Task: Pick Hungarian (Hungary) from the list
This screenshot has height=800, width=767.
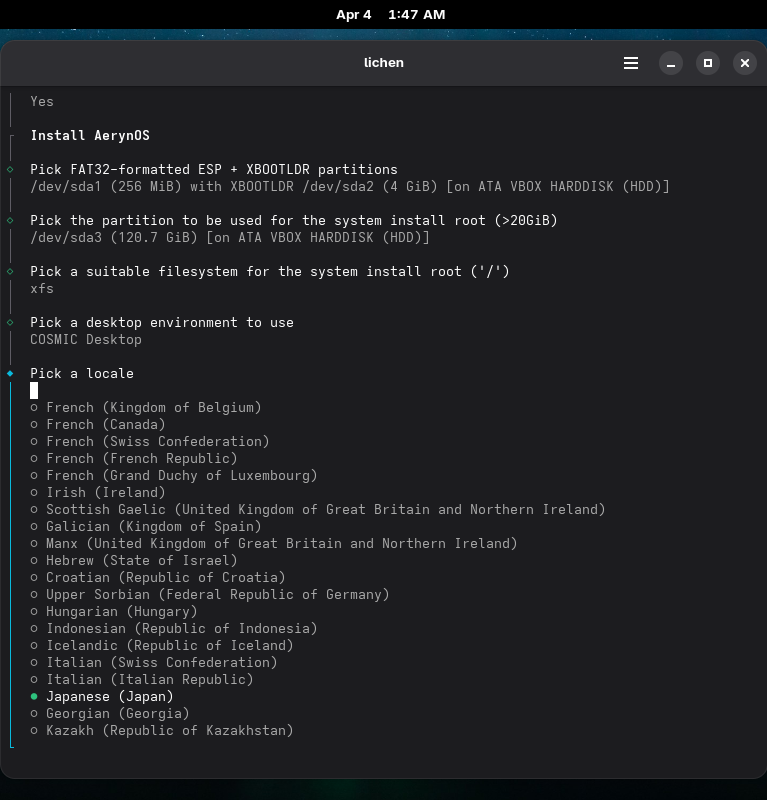Action: [121, 611]
